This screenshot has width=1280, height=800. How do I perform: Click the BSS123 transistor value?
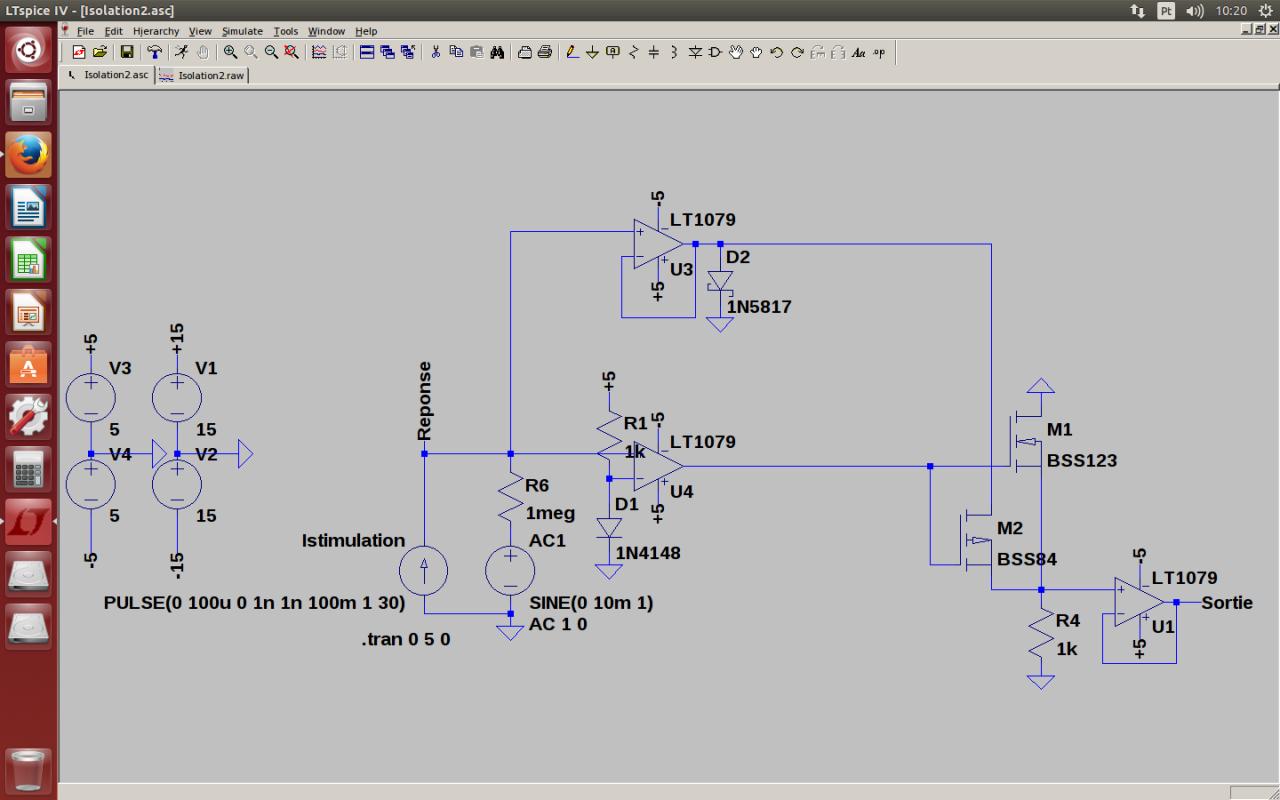(x=1082, y=461)
